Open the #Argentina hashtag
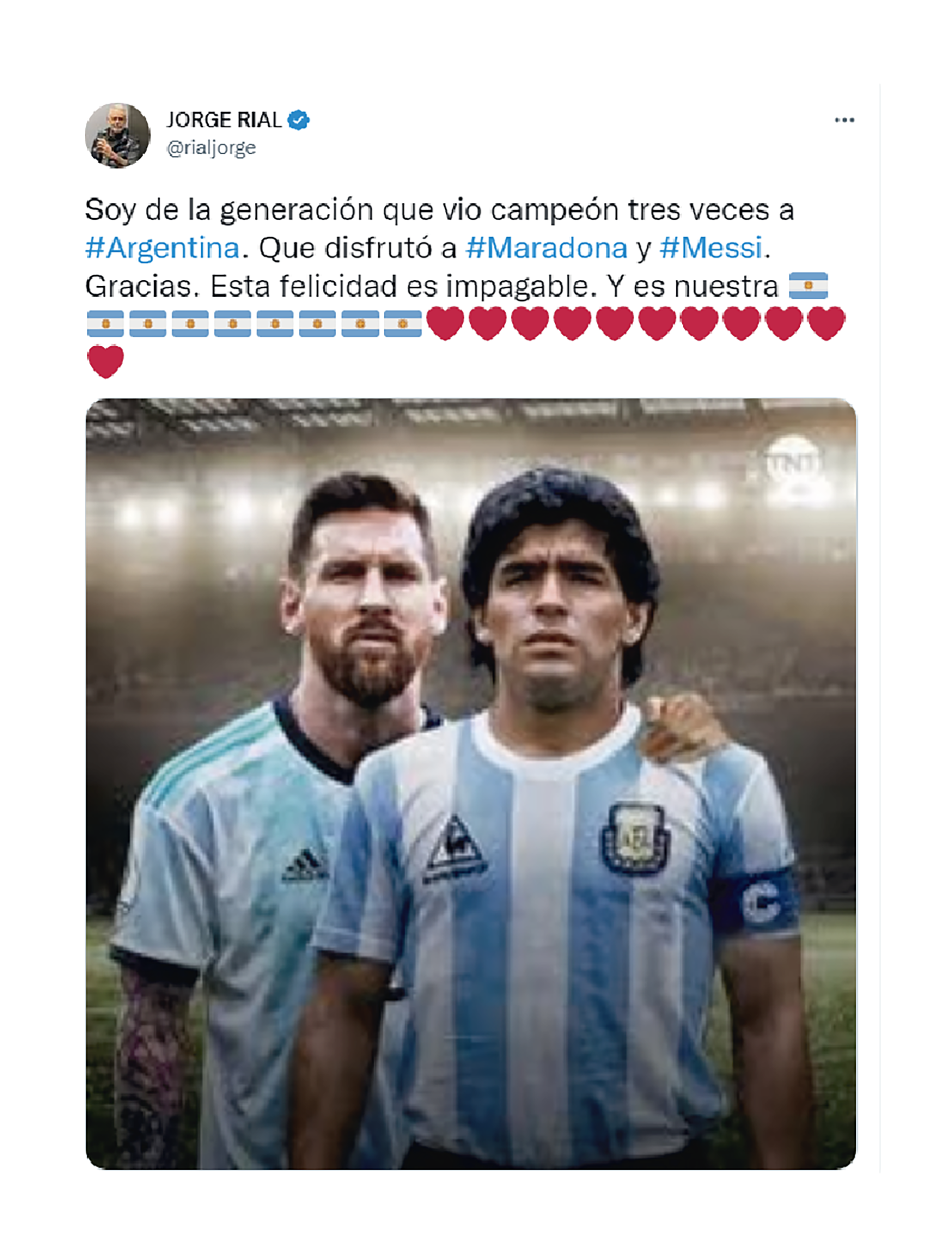 pyautogui.click(x=163, y=248)
